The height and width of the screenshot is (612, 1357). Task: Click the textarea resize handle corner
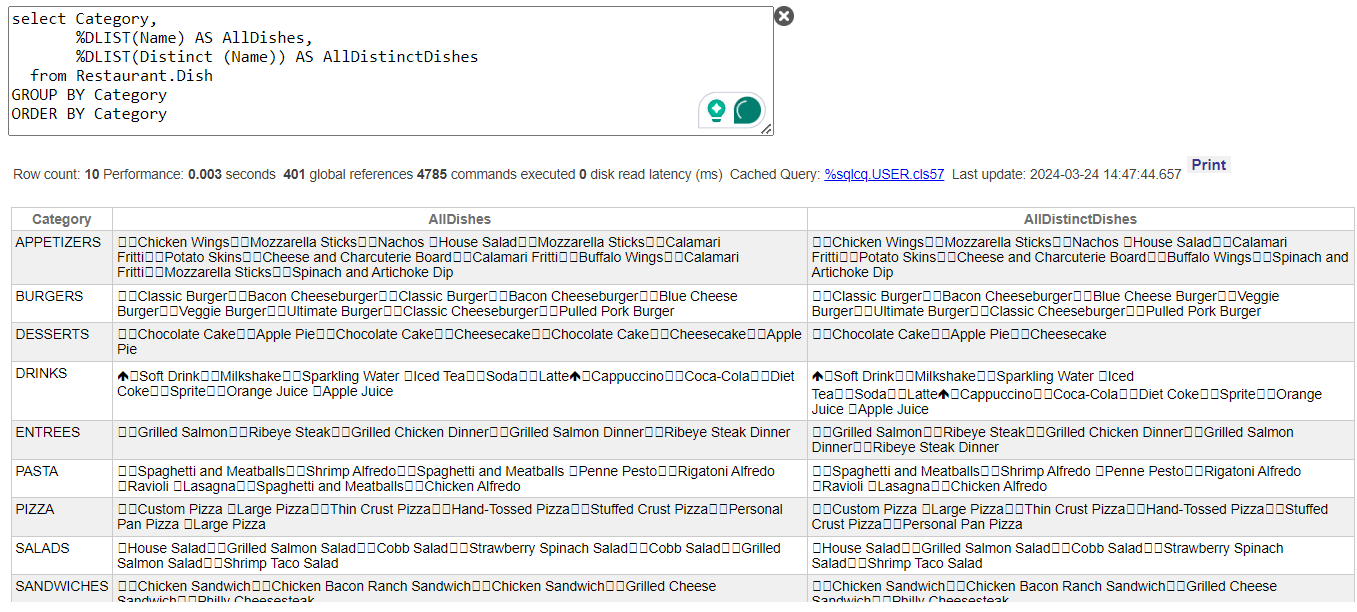point(767,129)
